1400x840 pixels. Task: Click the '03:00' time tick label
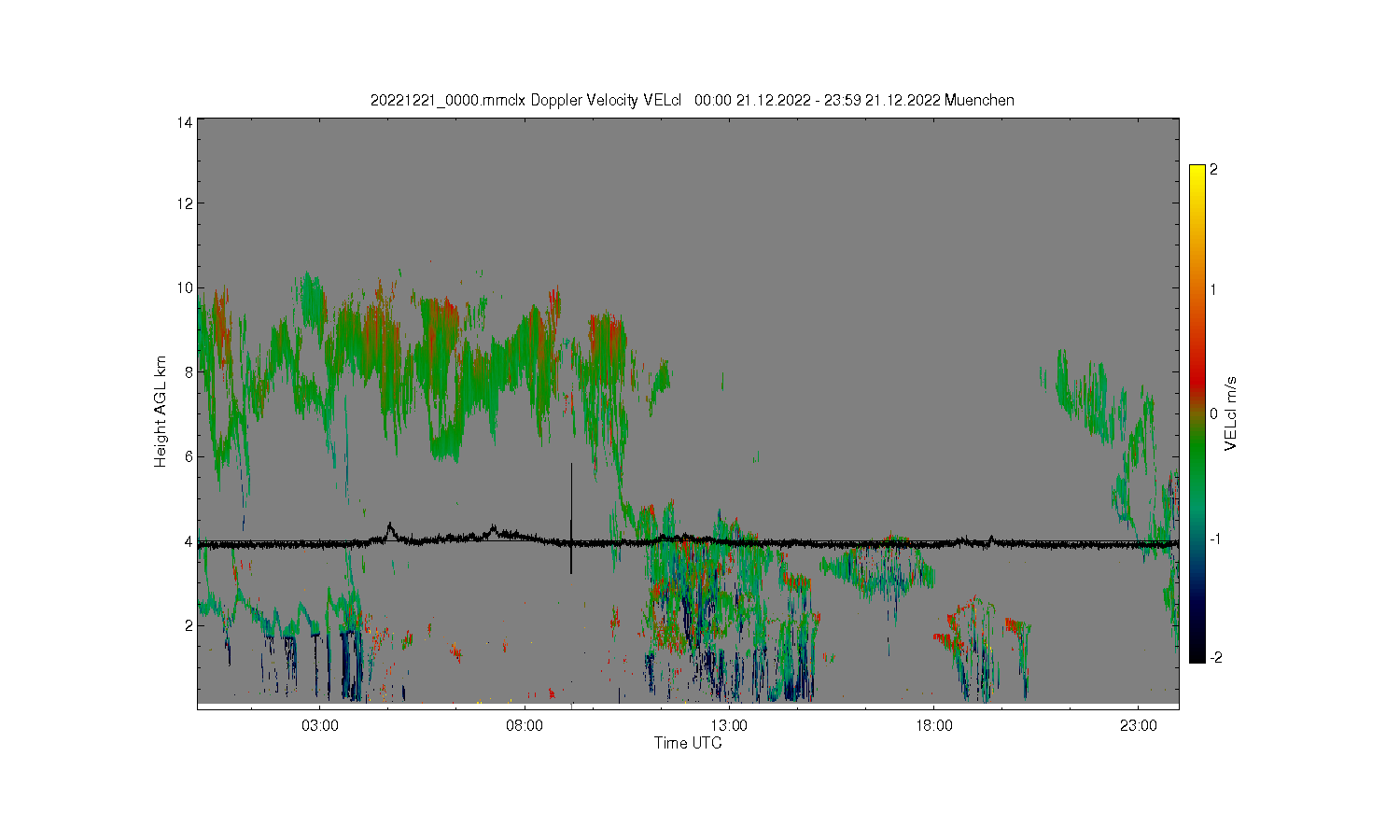tap(320, 725)
